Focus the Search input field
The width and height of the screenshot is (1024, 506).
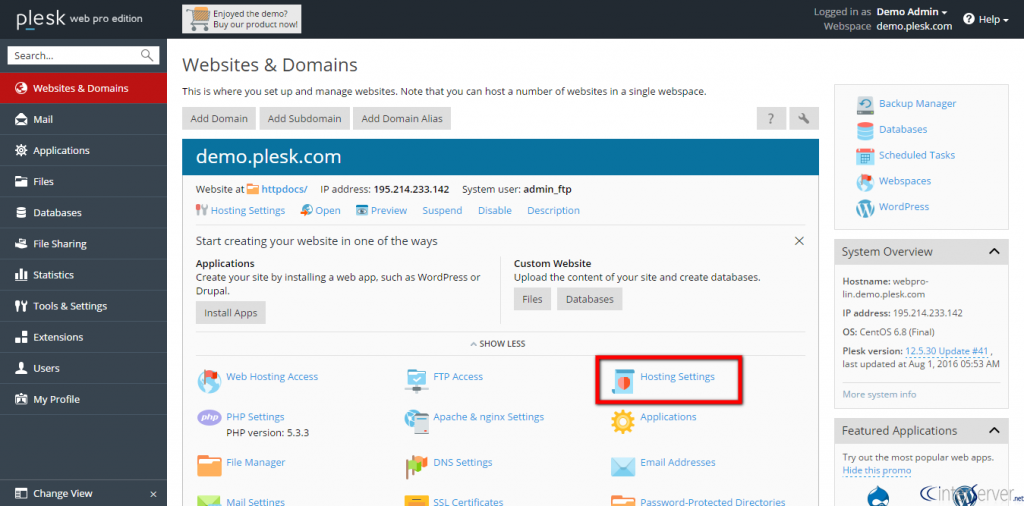click(x=74, y=55)
